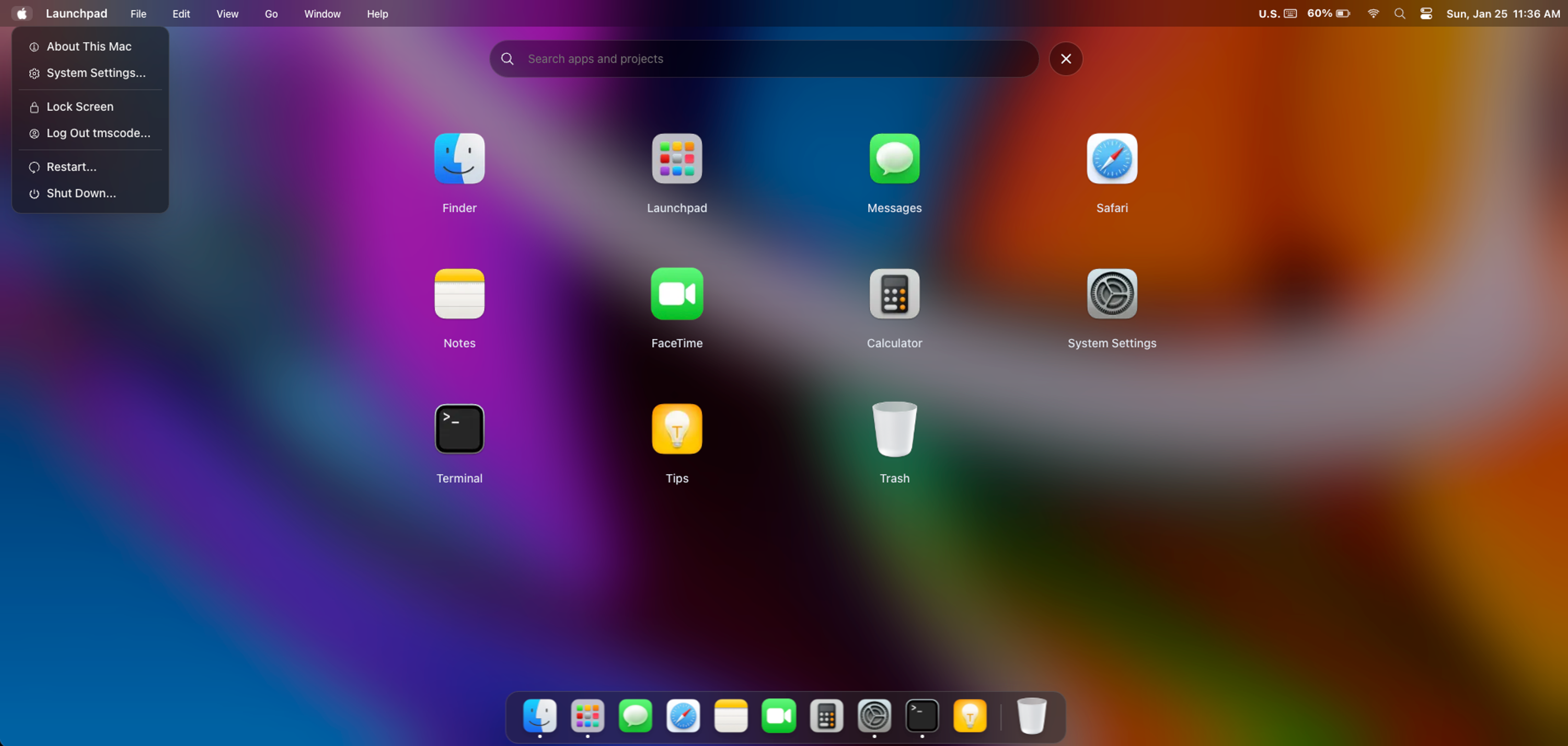
Task: Click the System Settings gear in the Dock
Action: pos(874,715)
